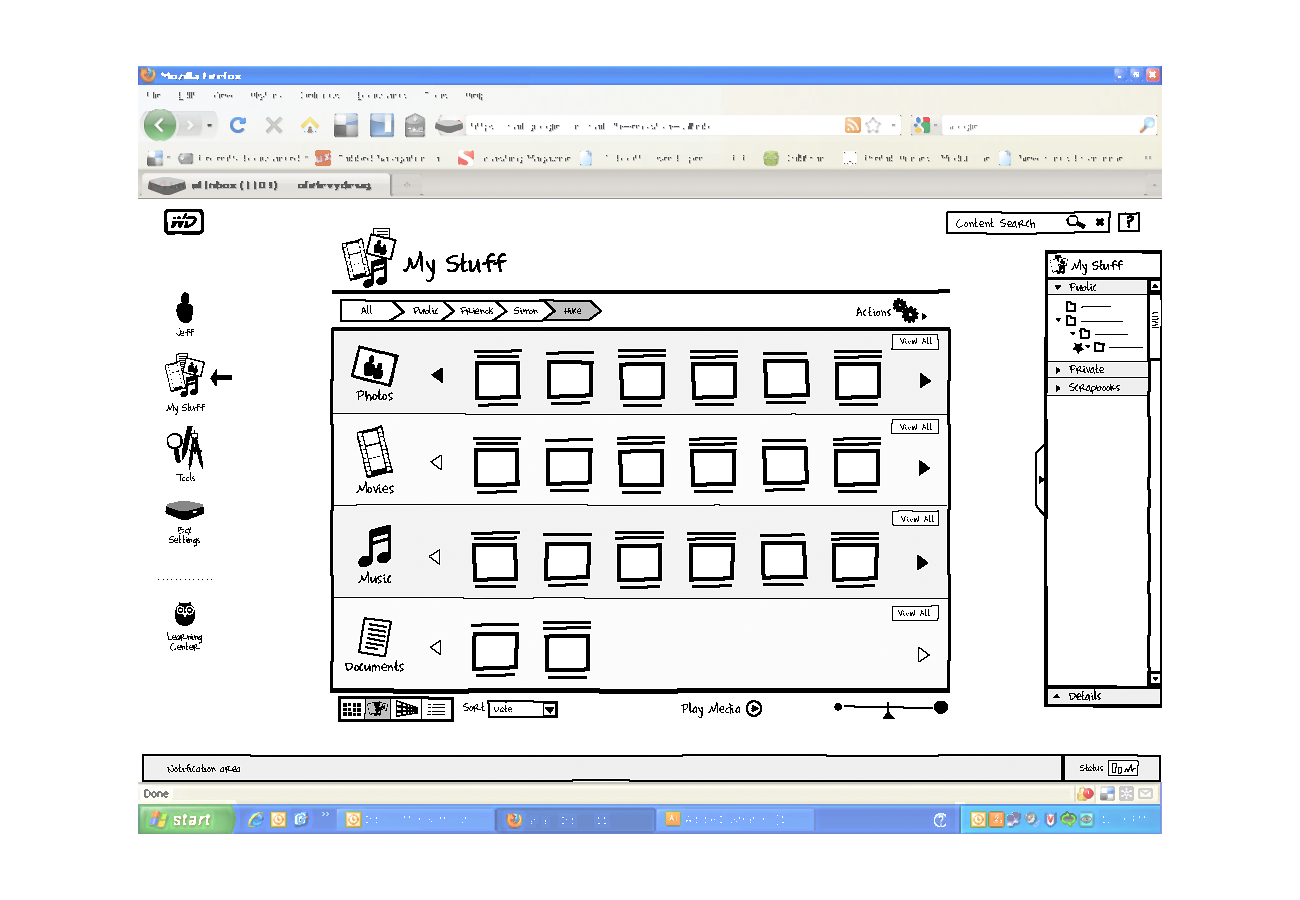Open the Tools sidebar icon
Screen dimensions: 1300x900
click(185, 448)
